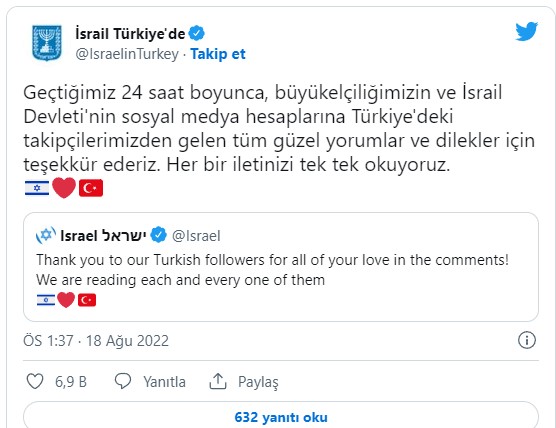Click the share upload arrow icon
Image resolution: width=556 pixels, height=428 pixels.
pos(218,382)
